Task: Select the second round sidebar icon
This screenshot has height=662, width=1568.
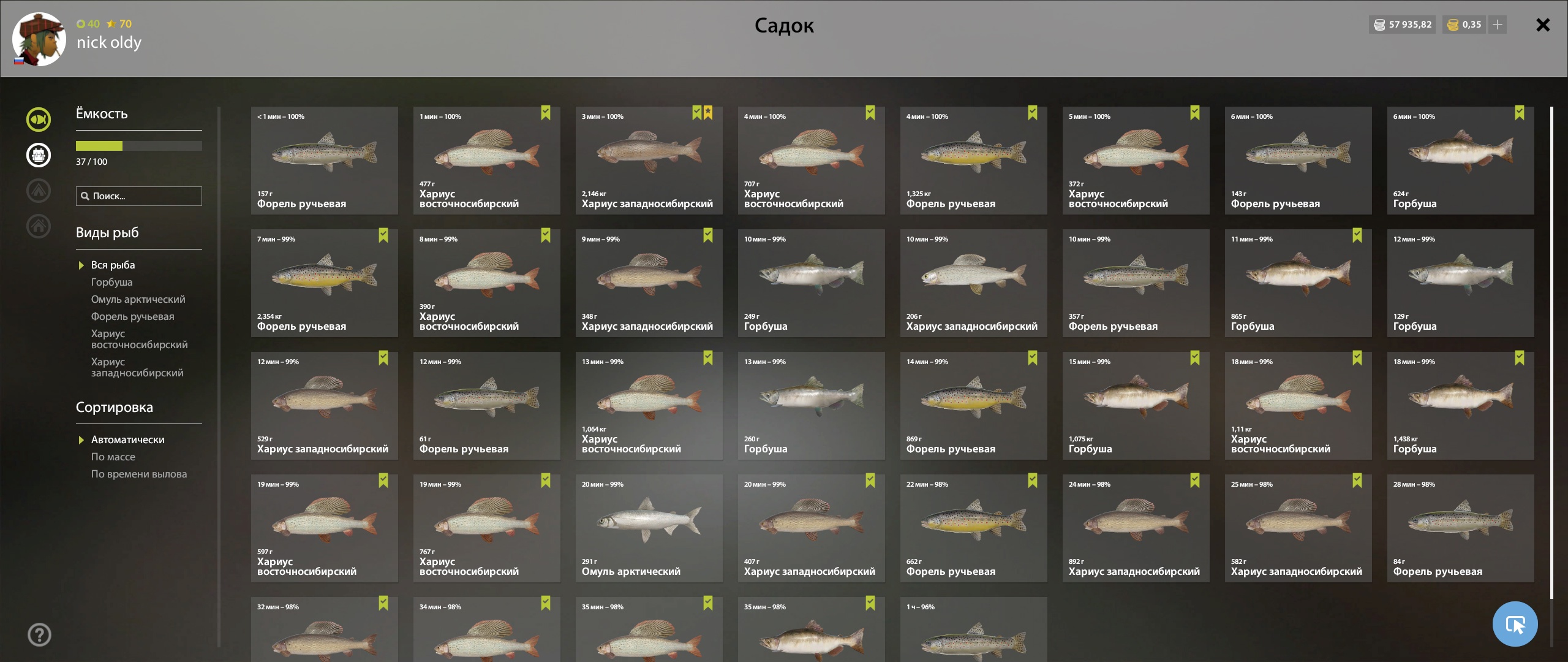Action: tap(39, 155)
